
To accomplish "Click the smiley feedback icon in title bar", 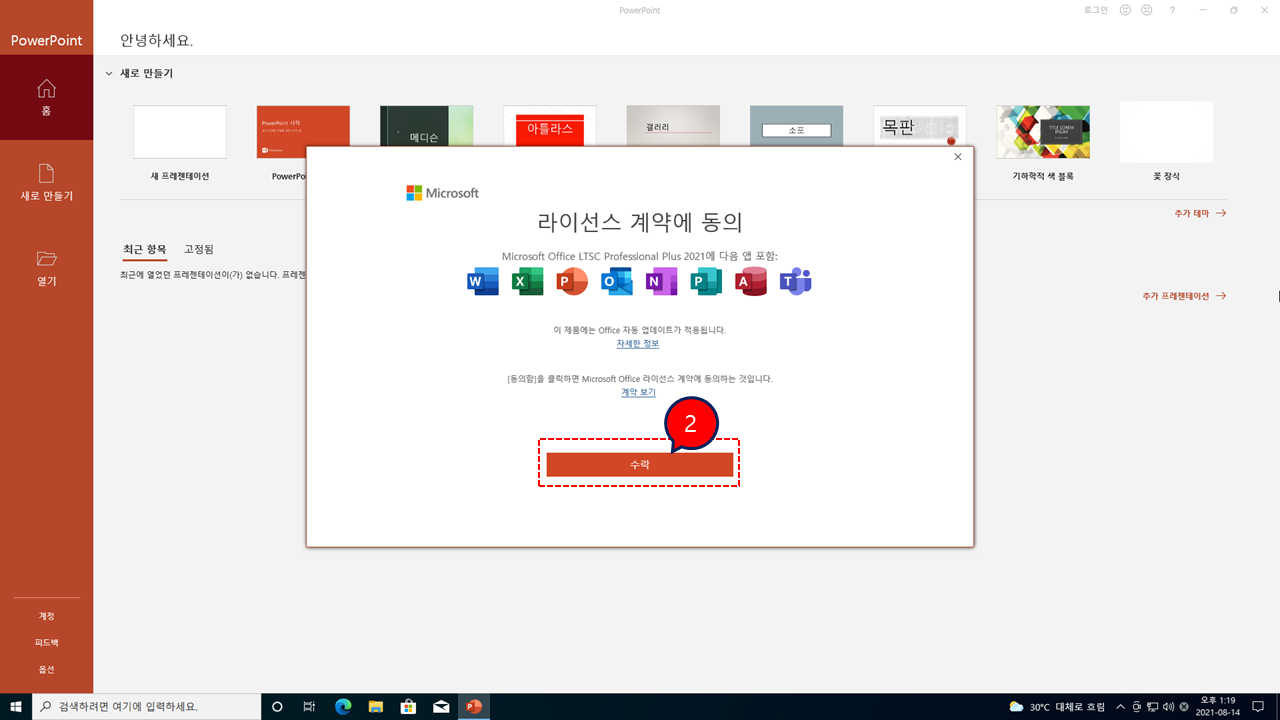I will [x=1125, y=10].
